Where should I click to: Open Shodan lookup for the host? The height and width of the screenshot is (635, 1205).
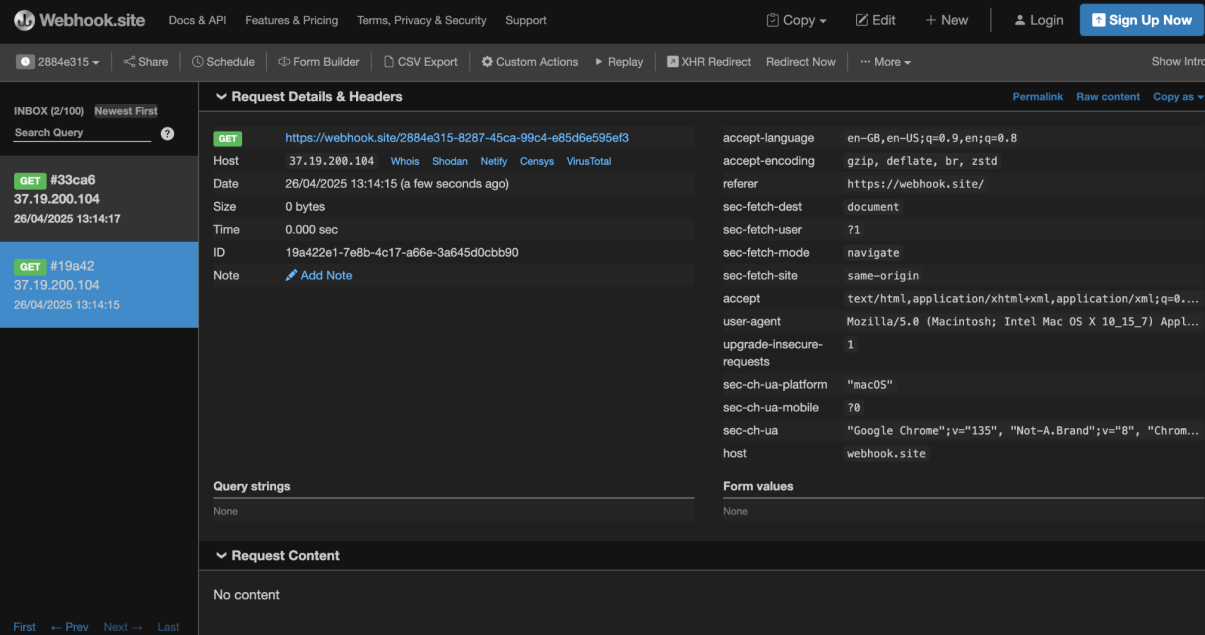(450, 161)
